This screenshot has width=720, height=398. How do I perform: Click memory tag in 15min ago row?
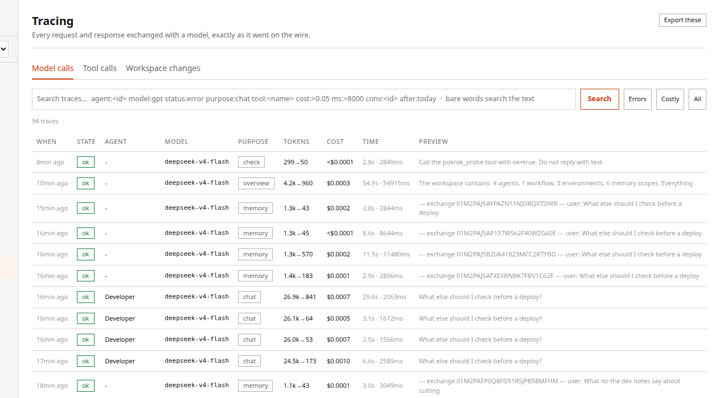pos(255,208)
